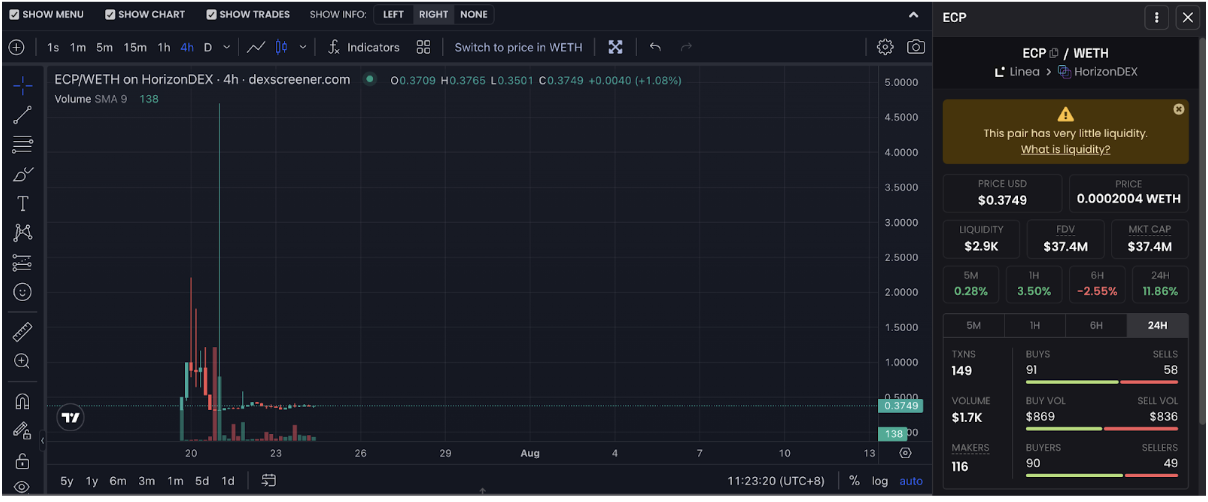Select the D timeframe
The width and height of the screenshot is (1208, 502).
point(208,47)
